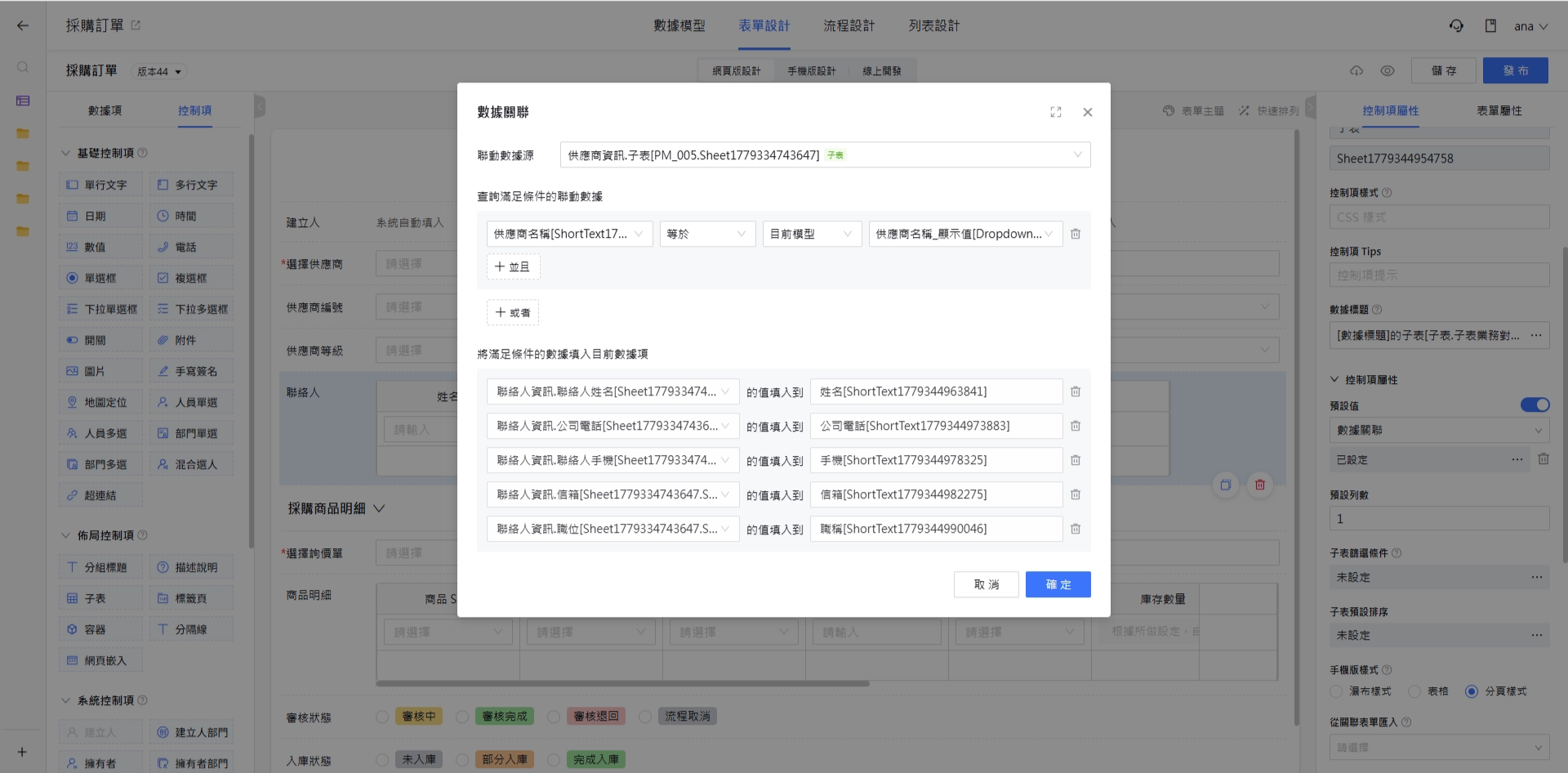Switch to 手機版設計 tab
The height and width of the screenshot is (773, 1568).
coord(812,71)
